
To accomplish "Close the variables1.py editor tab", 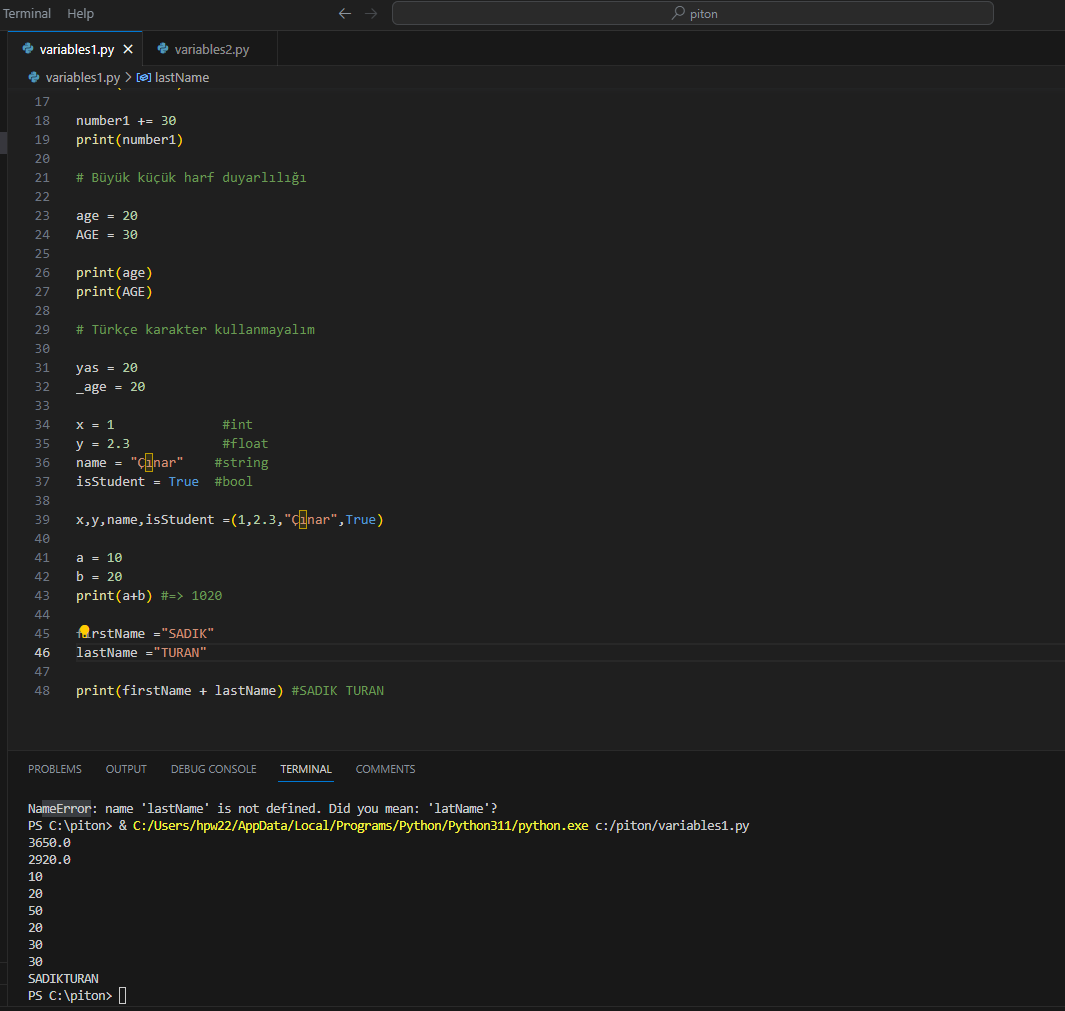I will 128,49.
